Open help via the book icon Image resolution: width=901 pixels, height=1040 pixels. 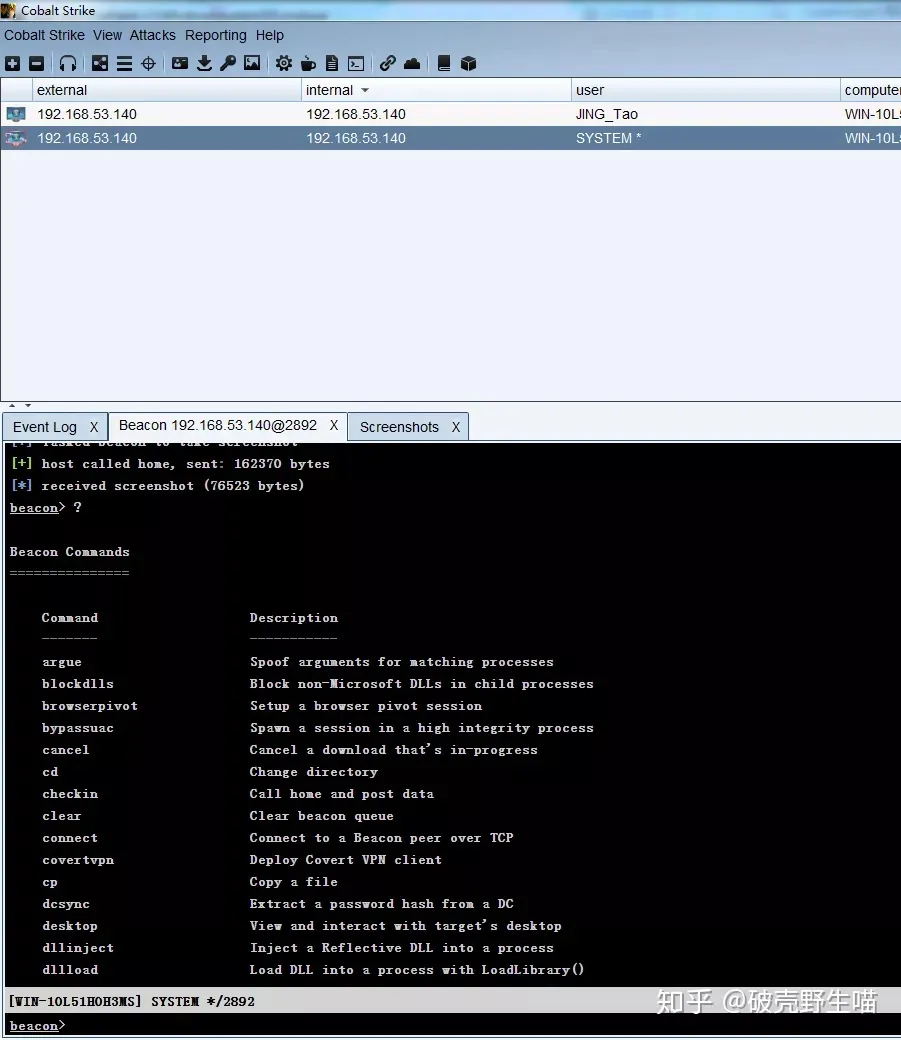coord(444,64)
